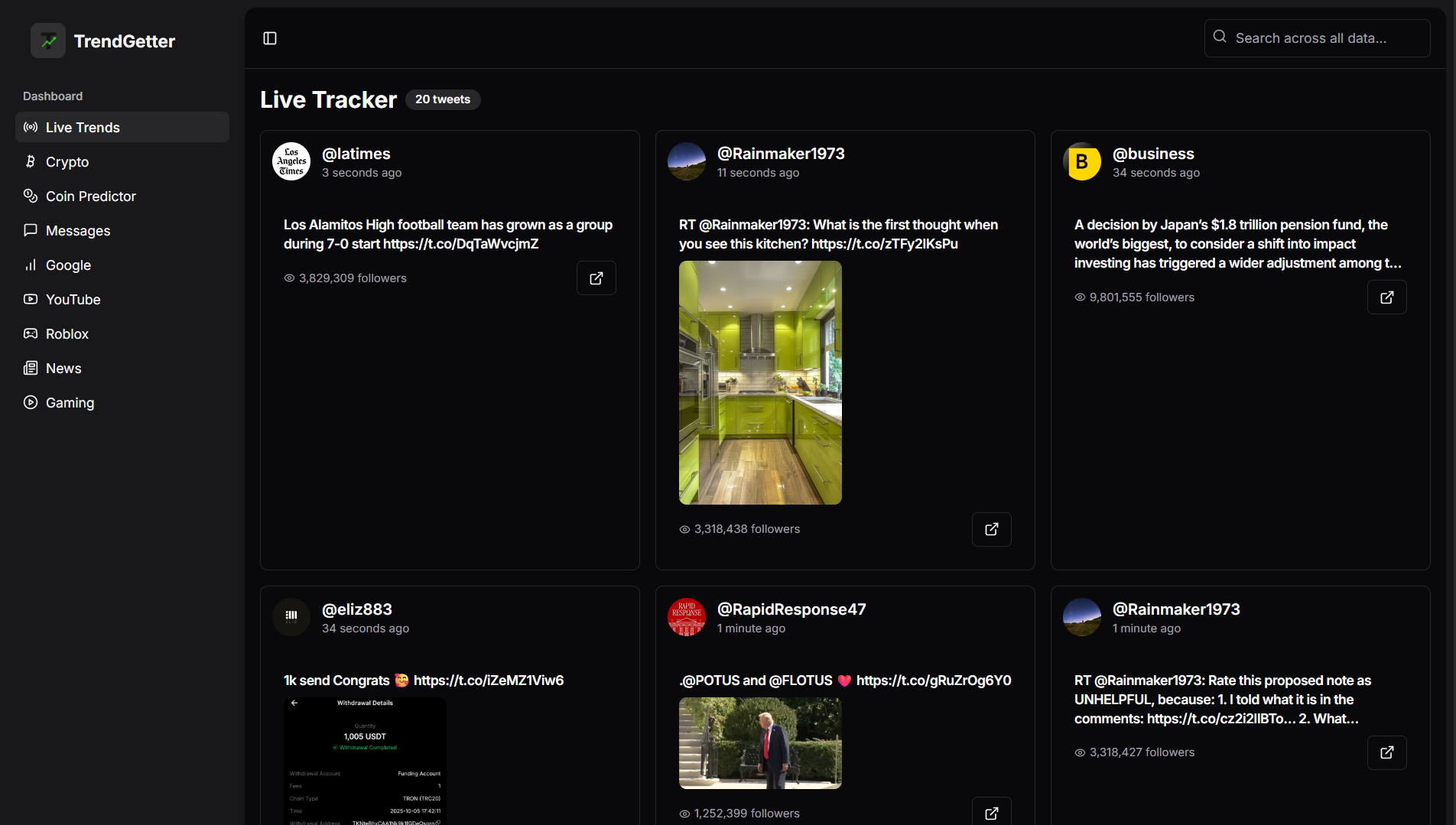Screen dimensions: 1456x825
Task: Click the yellow Bloomberg business avatar
Action: pos(1082,162)
